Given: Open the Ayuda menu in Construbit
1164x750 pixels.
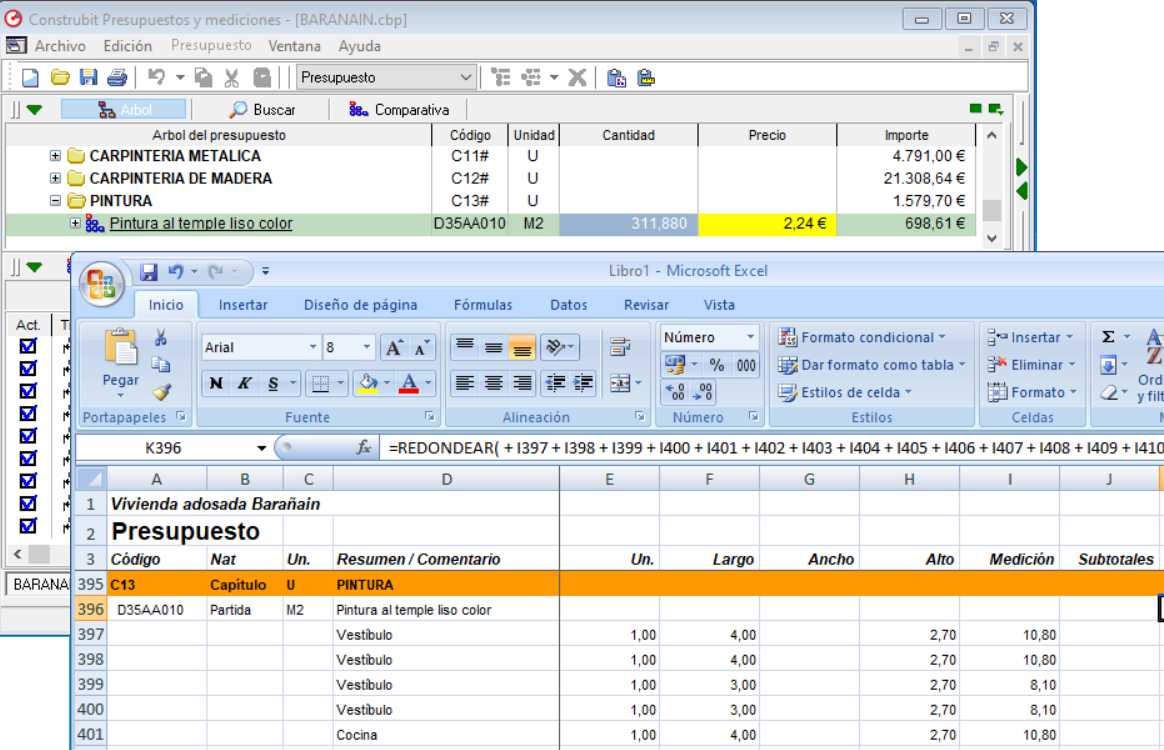Looking at the screenshot, I should pyautogui.click(x=359, y=46).
